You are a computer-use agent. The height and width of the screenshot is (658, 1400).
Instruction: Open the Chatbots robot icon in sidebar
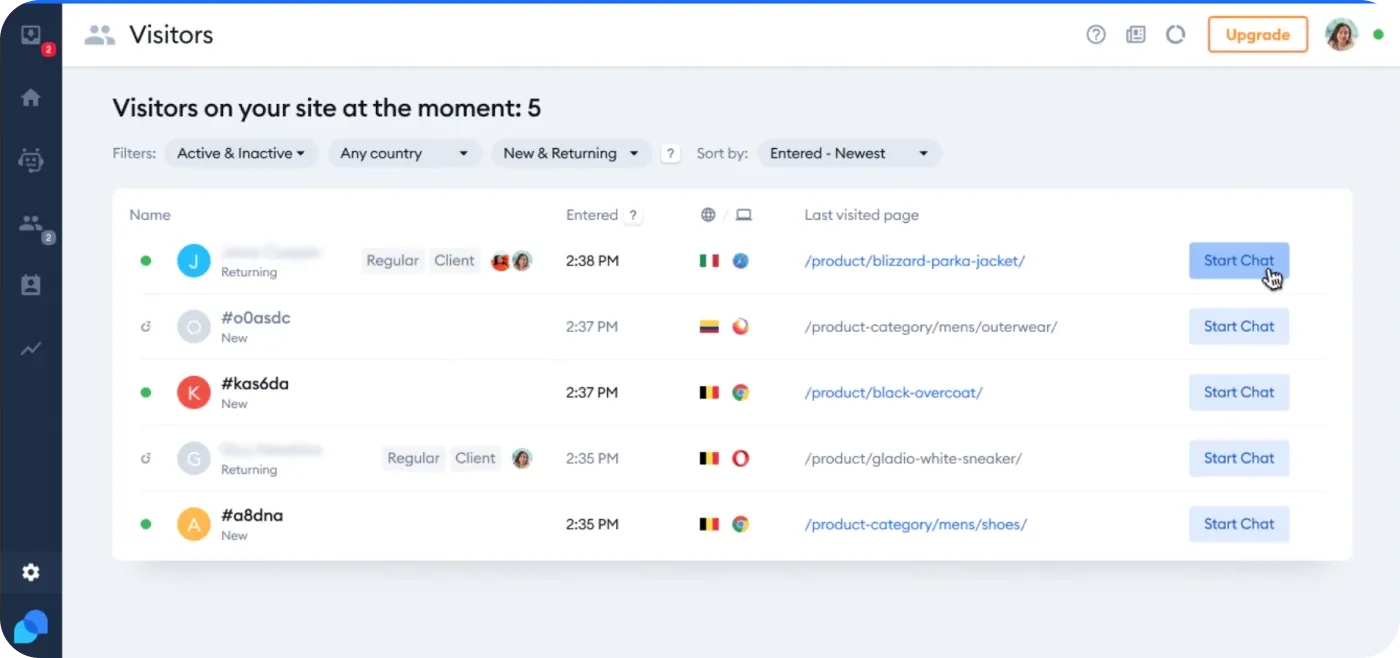point(30,160)
